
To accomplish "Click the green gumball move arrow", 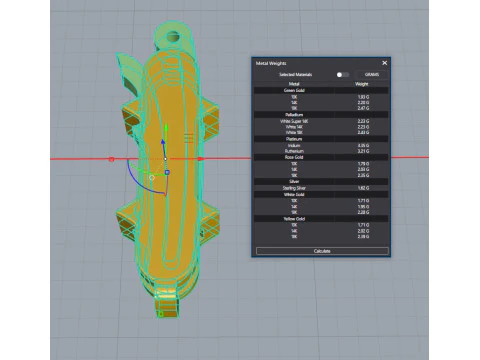I will pos(166,128).
